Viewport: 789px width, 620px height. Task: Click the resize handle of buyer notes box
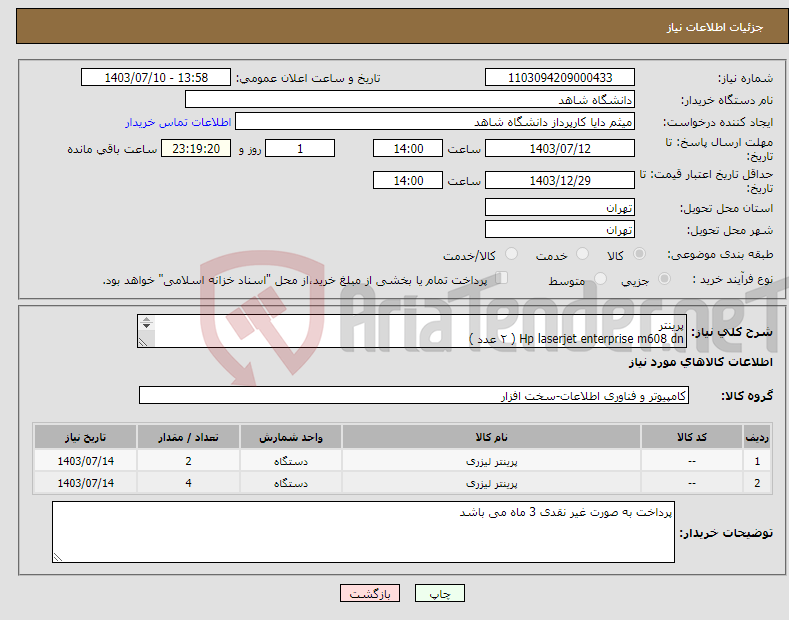58,557
